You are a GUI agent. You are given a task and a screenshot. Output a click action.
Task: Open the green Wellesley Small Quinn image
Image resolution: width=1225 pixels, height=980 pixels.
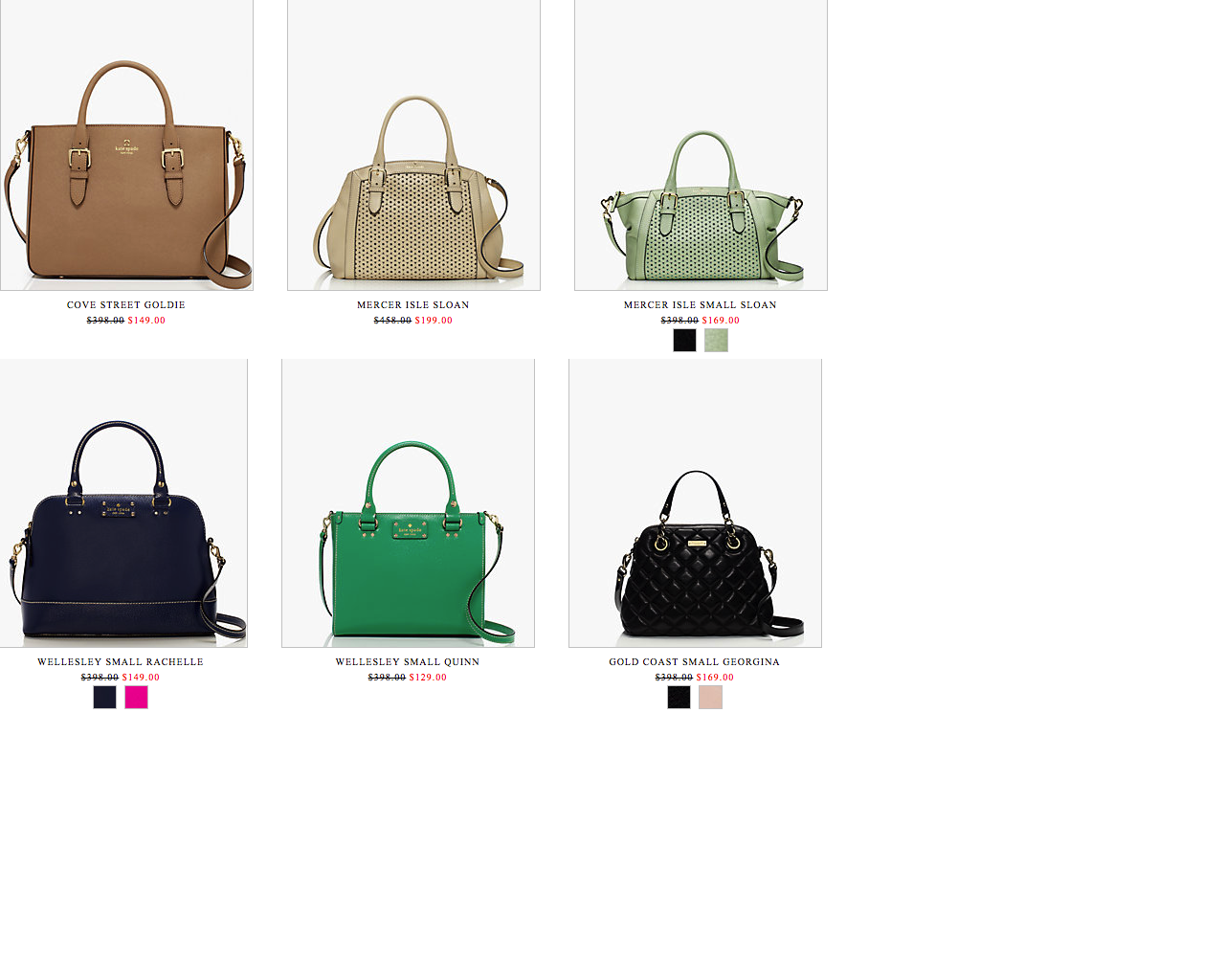[x=408, y=503]
